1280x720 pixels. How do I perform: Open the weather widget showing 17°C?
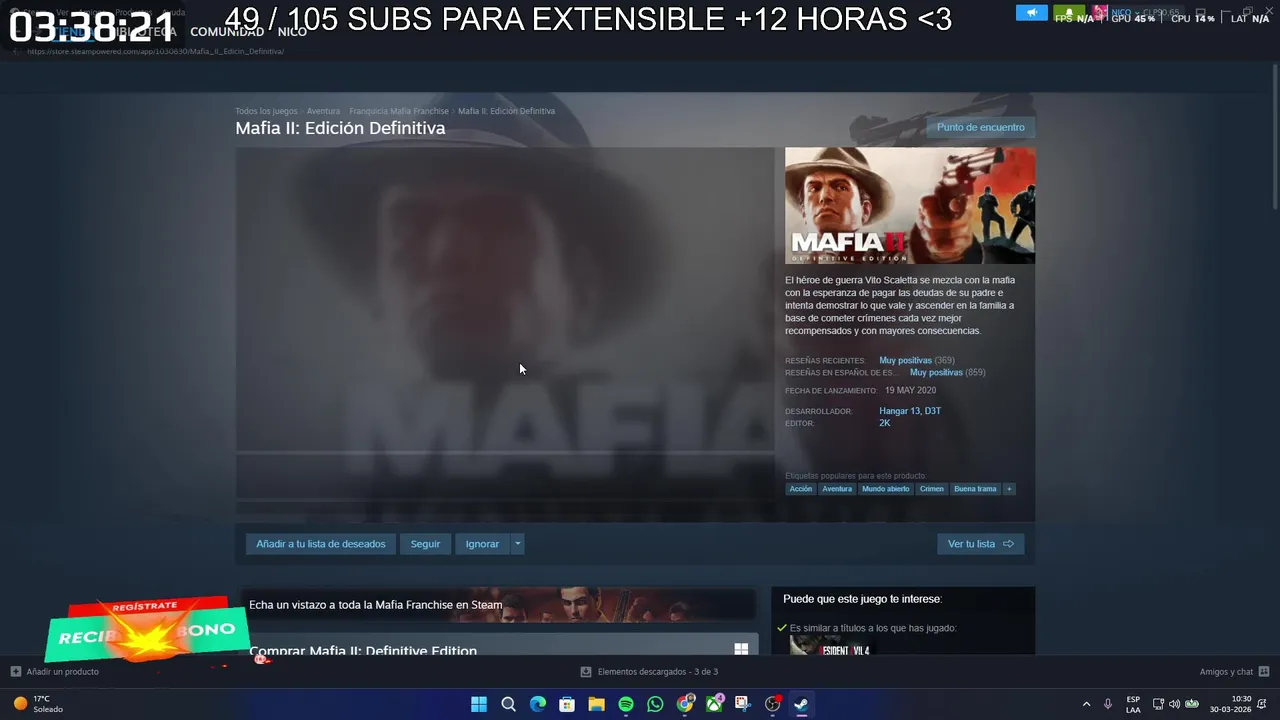coord(38,704)
